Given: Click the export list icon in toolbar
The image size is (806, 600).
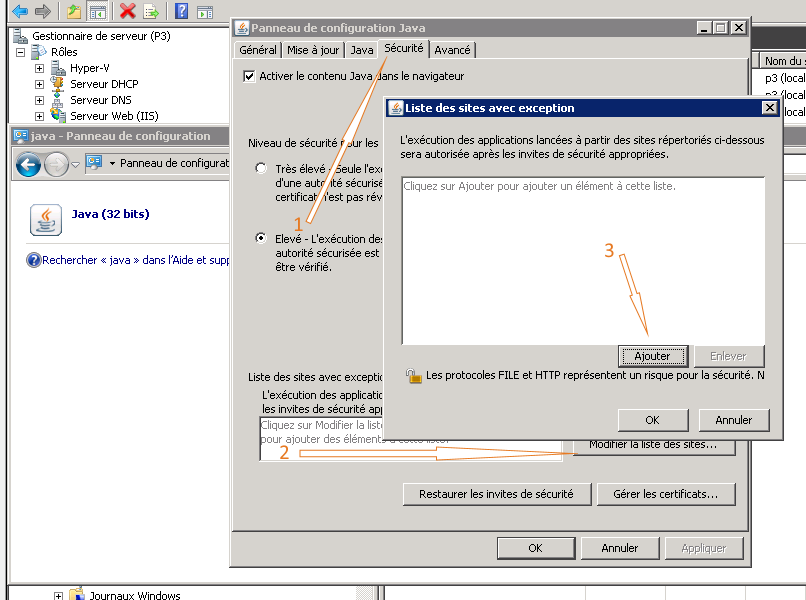Looking at the screenshot, I should (151, 11).
